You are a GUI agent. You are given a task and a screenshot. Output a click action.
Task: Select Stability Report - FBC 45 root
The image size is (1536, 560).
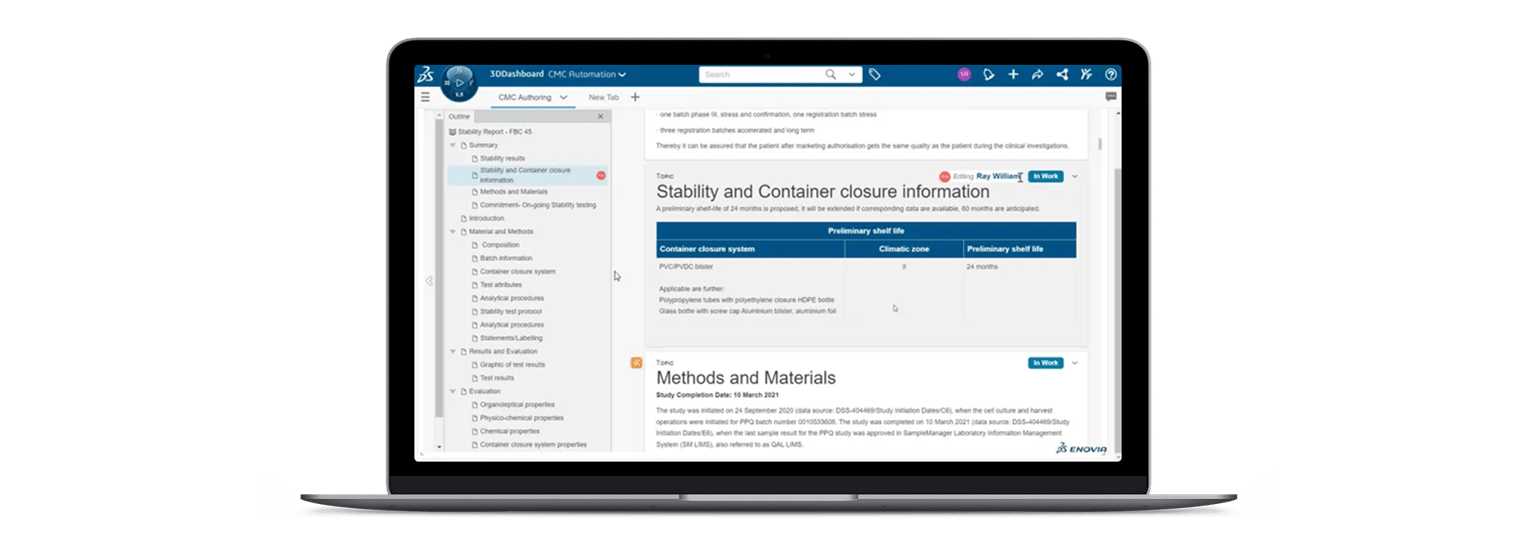tap(494, 132)
